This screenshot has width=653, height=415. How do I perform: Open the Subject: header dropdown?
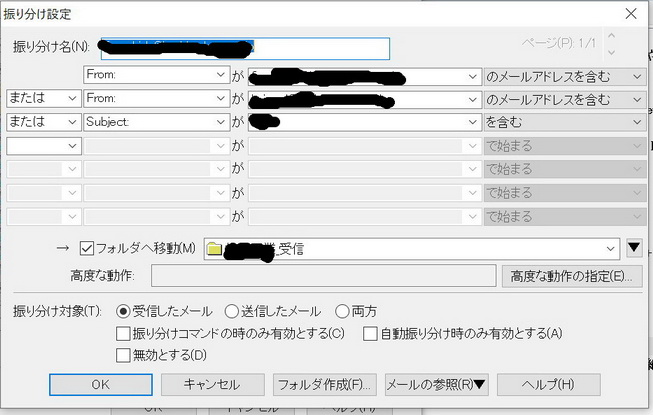220,121
